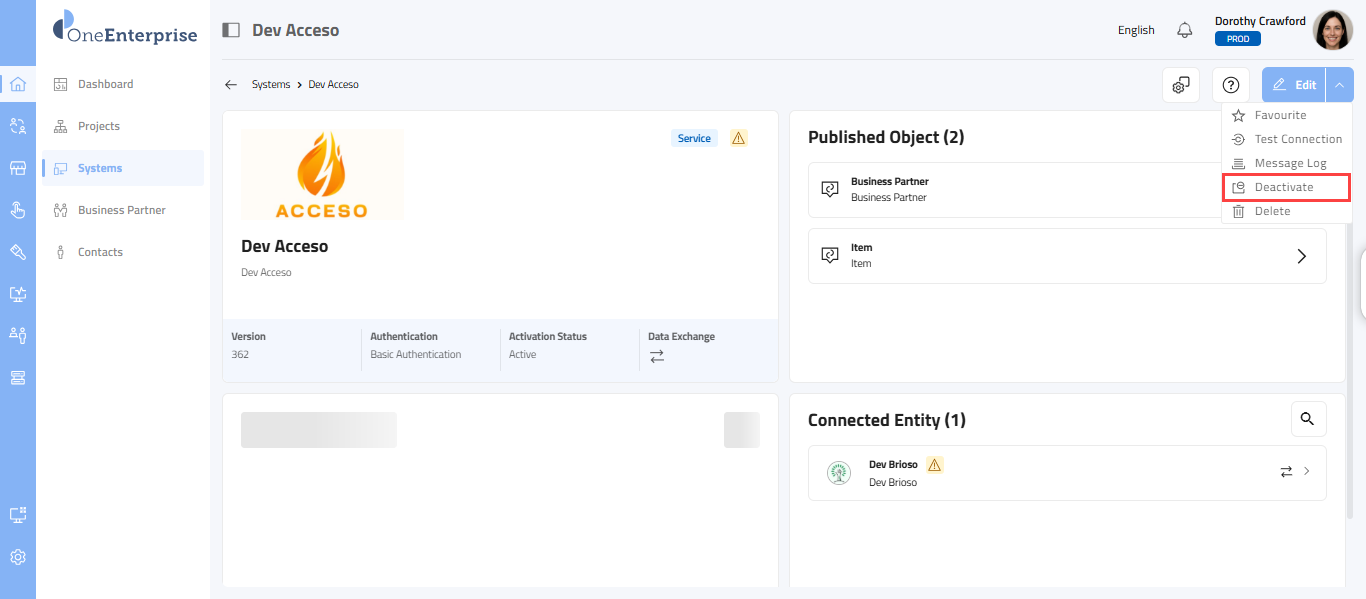The height and width of the screenshot is (599, 1366).
Task: Expand the Item published object chevron
Action: coord(1301,256)
